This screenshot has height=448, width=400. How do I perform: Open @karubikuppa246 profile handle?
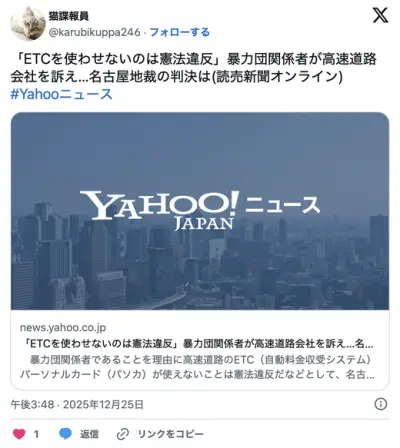pyautogui.click(x=95, y=32)
